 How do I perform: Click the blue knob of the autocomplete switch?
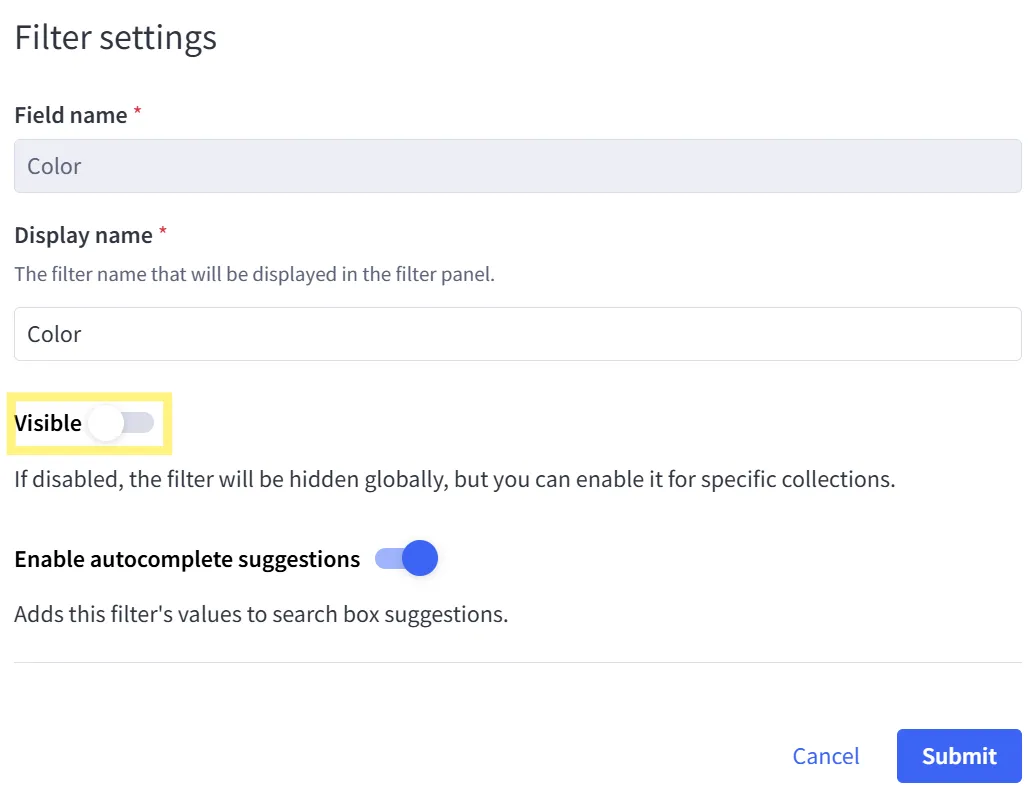pyautogui.click(x=420, y=558)
